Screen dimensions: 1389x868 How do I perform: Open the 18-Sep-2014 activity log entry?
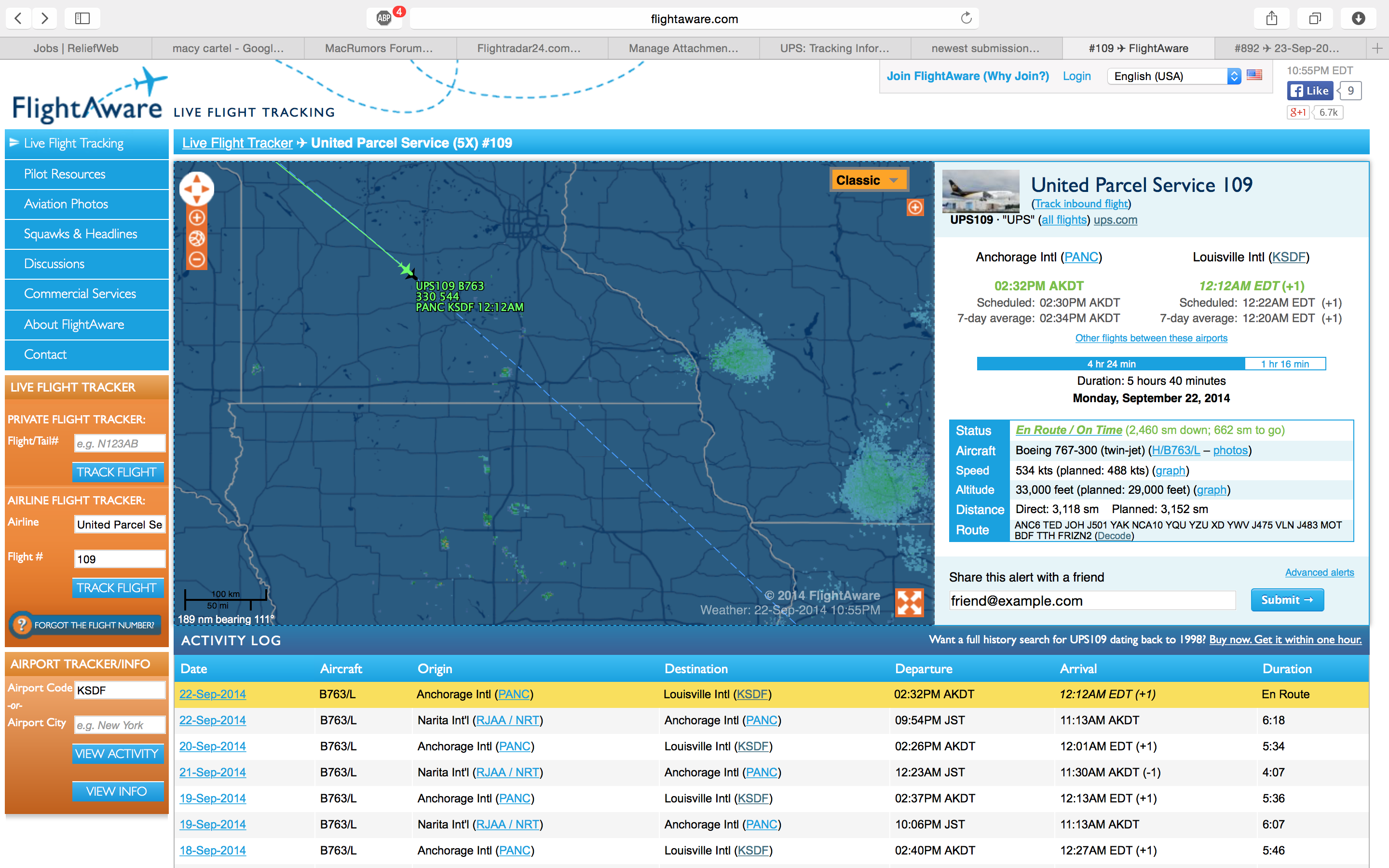212,850
